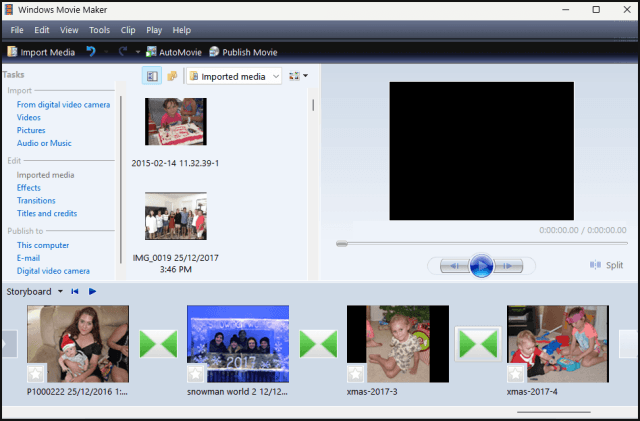Open the Storyboard view dropdown
Screen dimensions: 640x421
60,292
